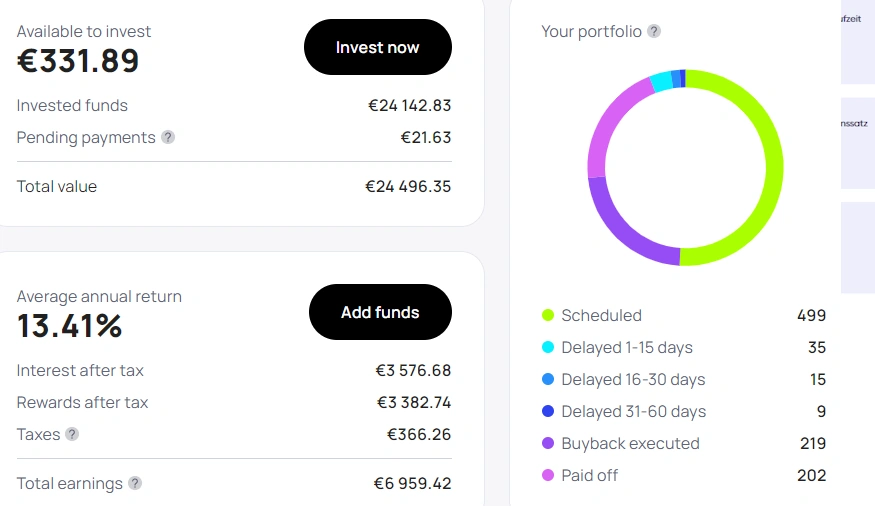Click the Total value amount €24 496.35
Screen dimensions: 875x506
tap(408, 187)
